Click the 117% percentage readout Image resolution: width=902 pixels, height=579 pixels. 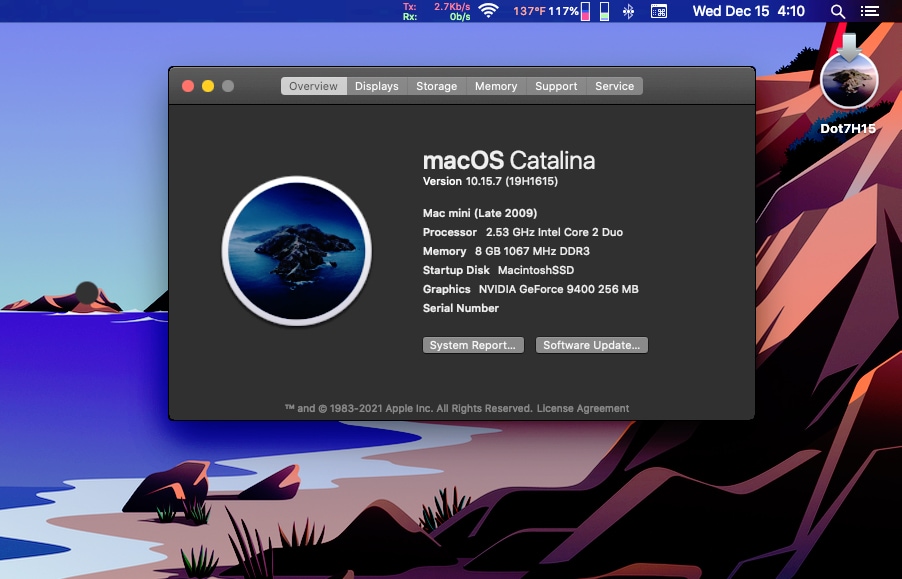563,11
